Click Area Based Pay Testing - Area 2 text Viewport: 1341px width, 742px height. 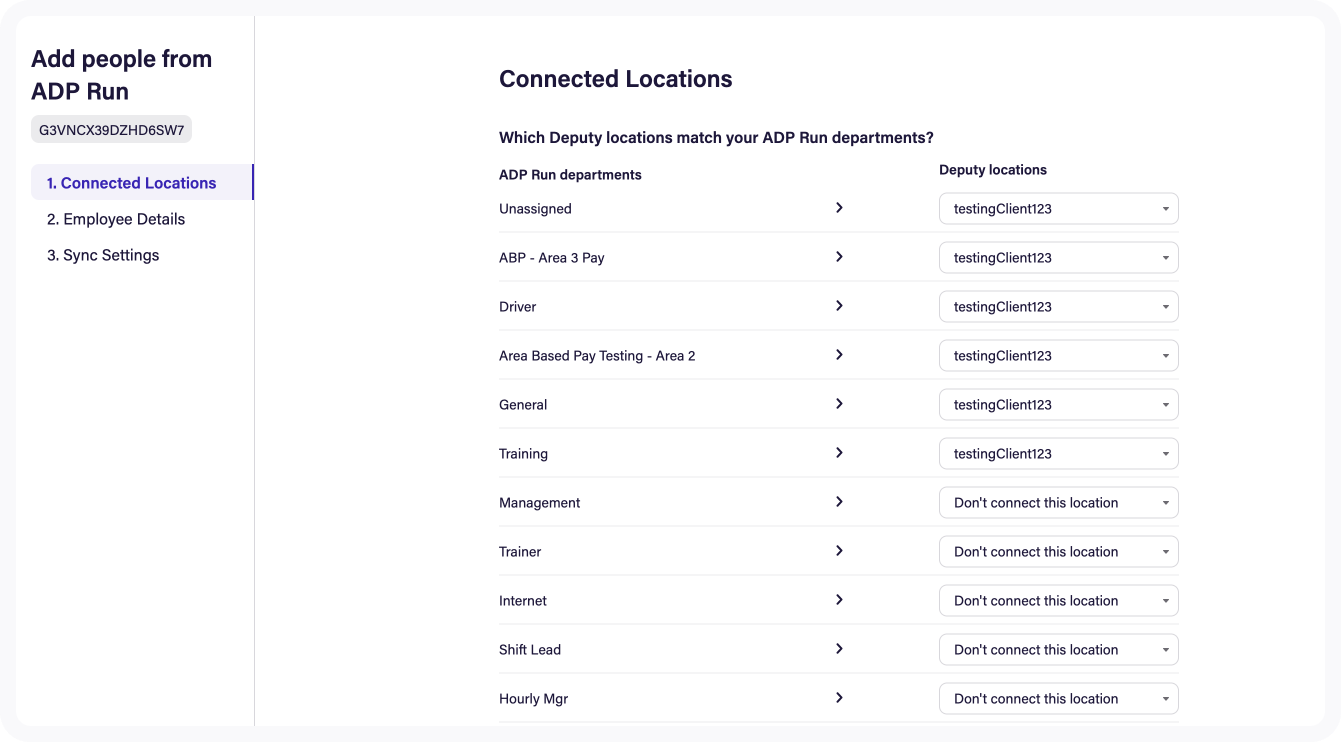597,356
